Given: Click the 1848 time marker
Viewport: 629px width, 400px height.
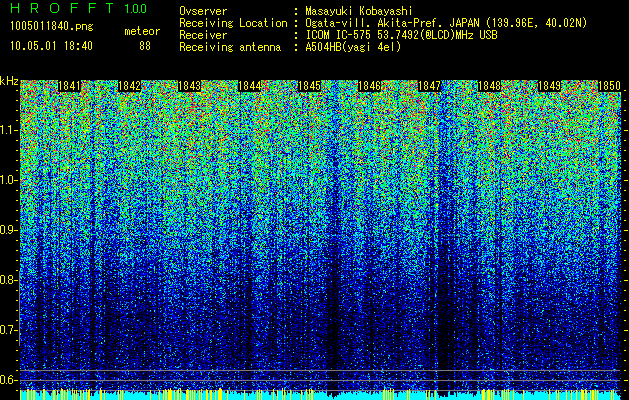Looking at the screenshot, I should 489,86.
